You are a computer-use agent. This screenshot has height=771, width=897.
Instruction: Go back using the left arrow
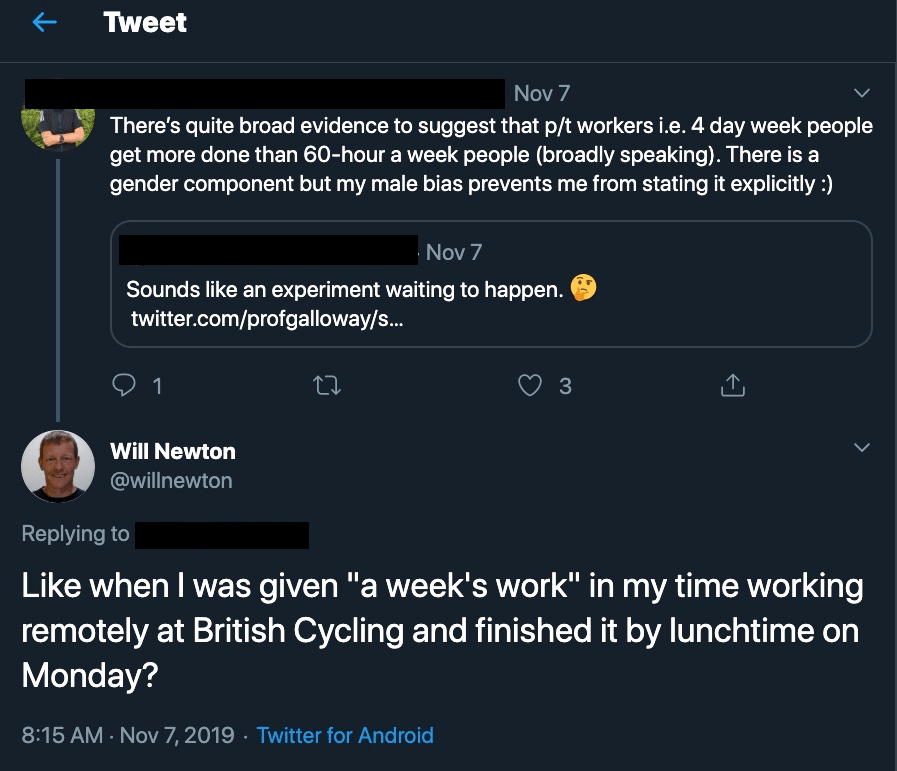click(x=43, y=23)
